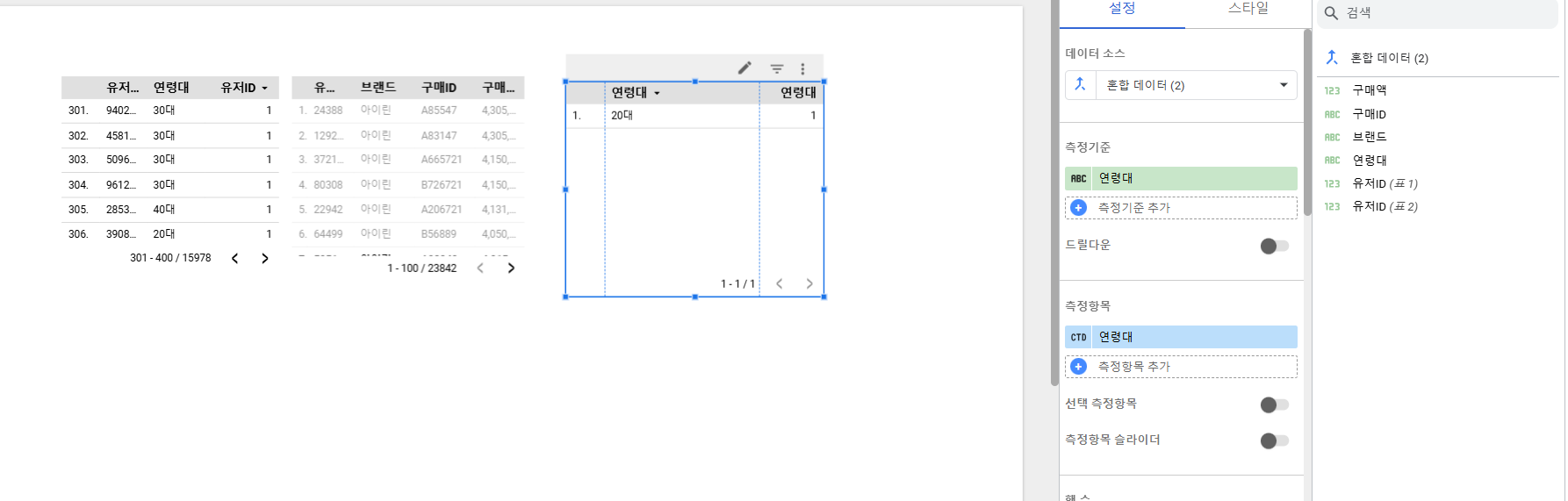Click the properties panel vertical scrollbar
1568x501 pixels.
tap(1307, 123)
